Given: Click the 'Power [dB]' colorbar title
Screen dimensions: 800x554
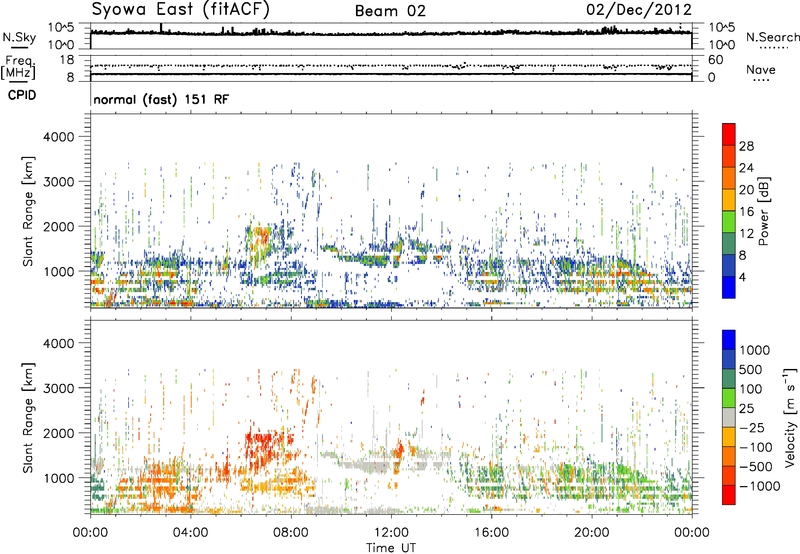Looking at the screenshot, I should click(x=763, y=211).
